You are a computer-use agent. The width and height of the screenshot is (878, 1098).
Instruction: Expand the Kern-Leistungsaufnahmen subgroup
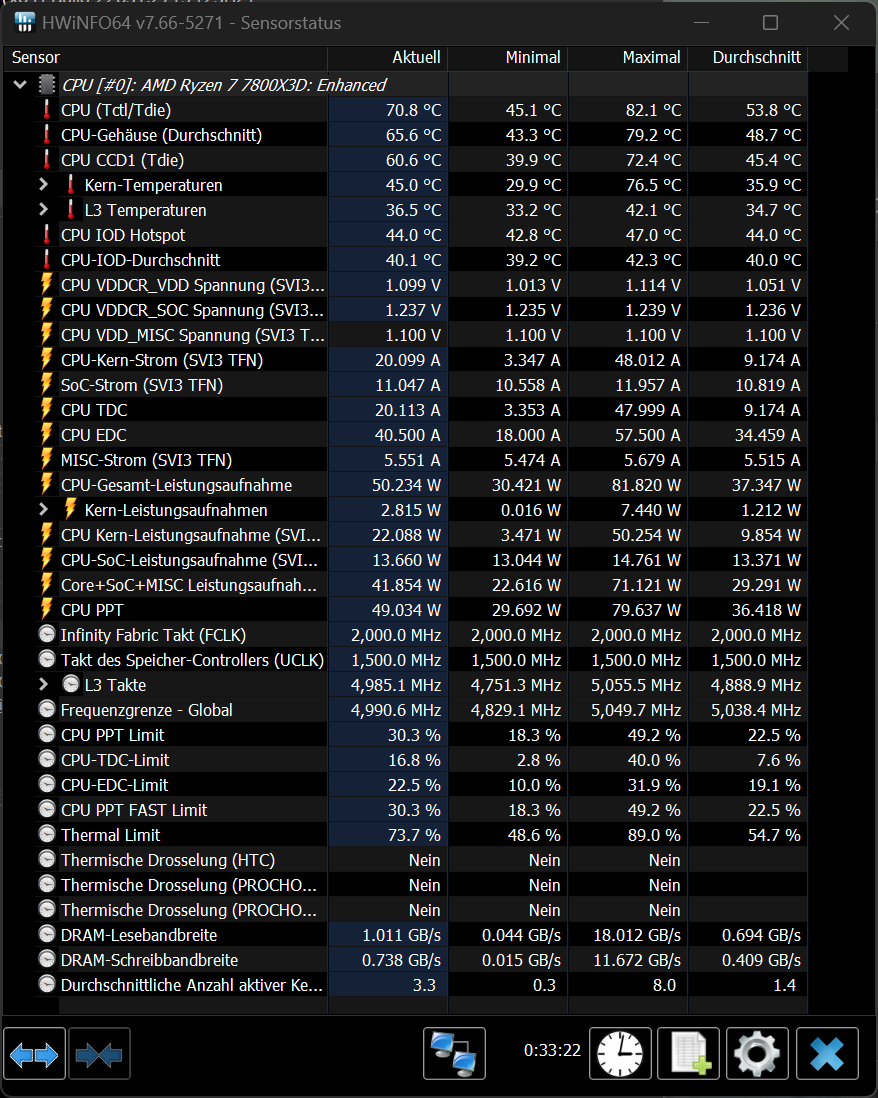click(43, 510)
